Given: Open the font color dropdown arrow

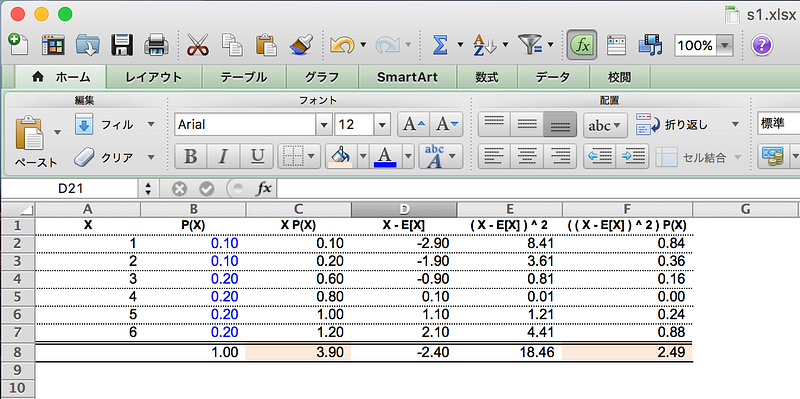Looking at the screenshot, I should [408, 157].
